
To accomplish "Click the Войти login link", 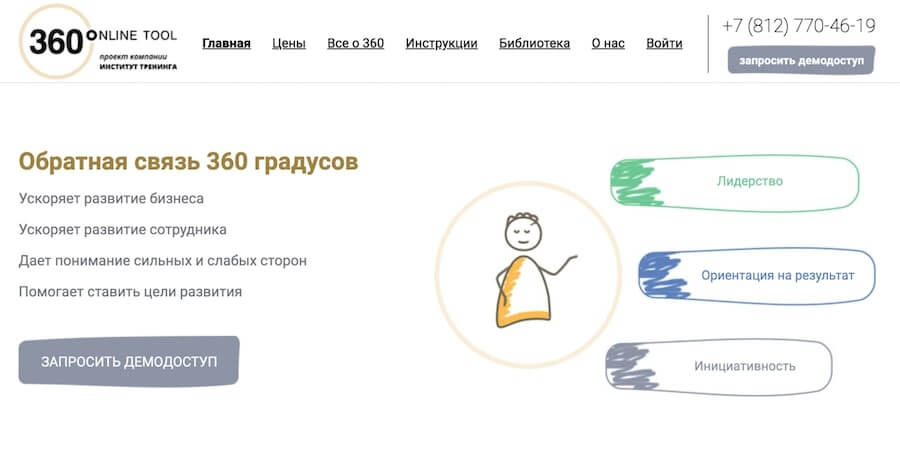I will (664, 43).
